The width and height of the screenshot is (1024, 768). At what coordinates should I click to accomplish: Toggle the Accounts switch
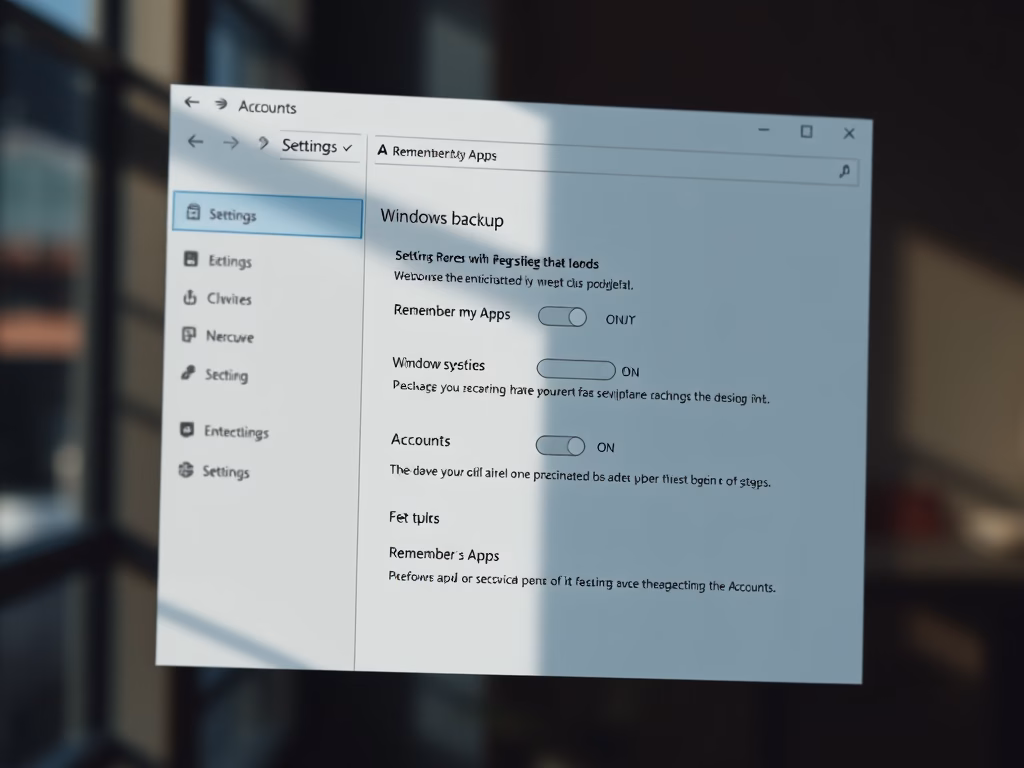point(560,446)
